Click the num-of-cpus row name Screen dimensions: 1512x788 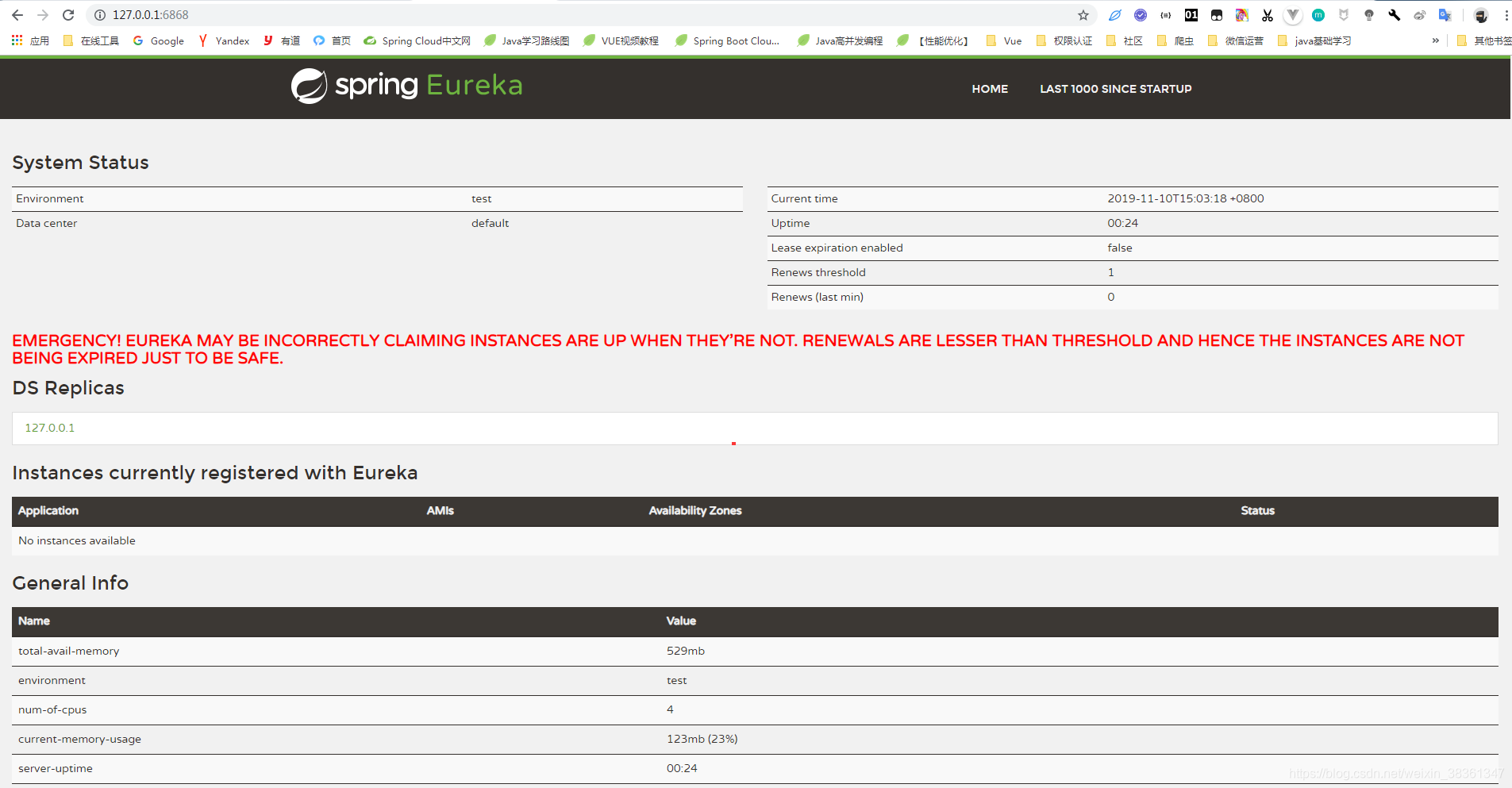pos(52,709)
